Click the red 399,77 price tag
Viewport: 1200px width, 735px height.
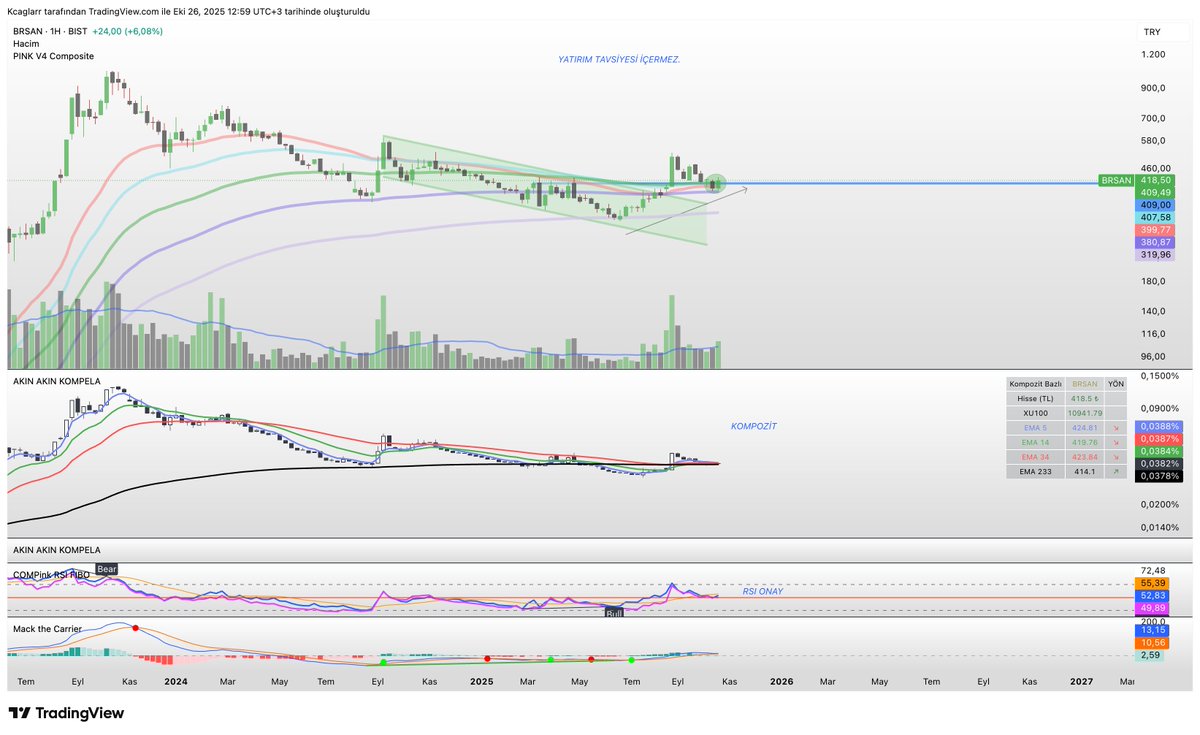click(x=1155, y=230)
